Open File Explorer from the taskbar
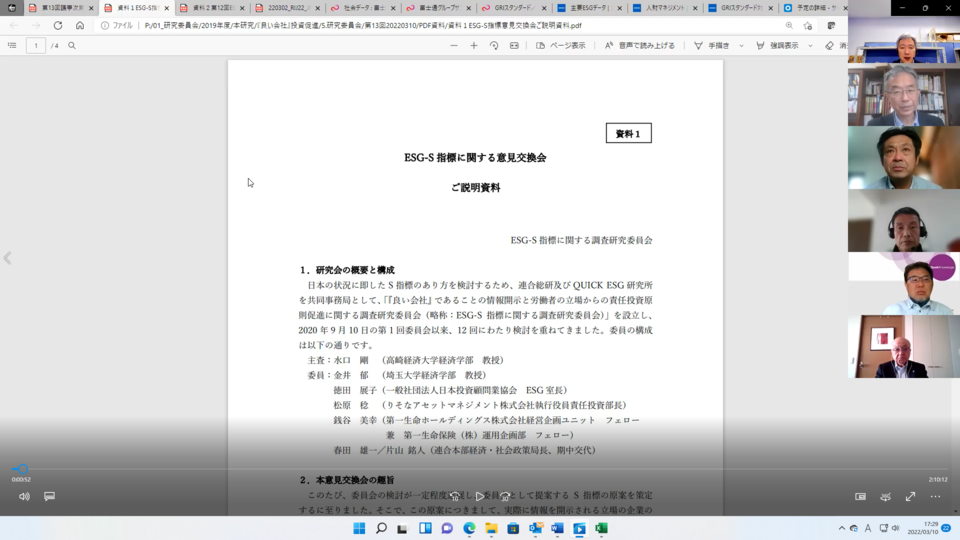 (x=491, y=528)
